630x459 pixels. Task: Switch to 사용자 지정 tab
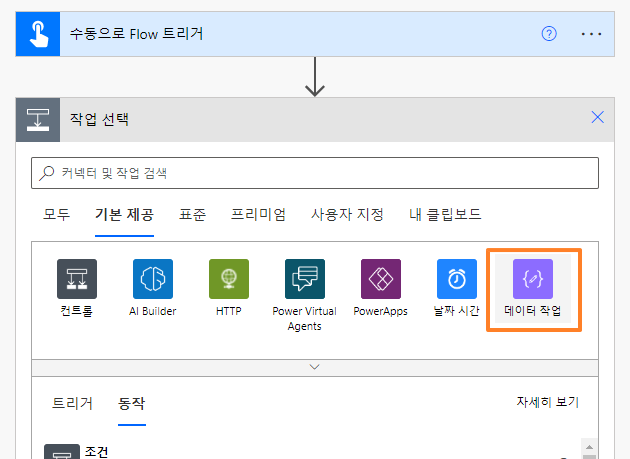point(347,215)
